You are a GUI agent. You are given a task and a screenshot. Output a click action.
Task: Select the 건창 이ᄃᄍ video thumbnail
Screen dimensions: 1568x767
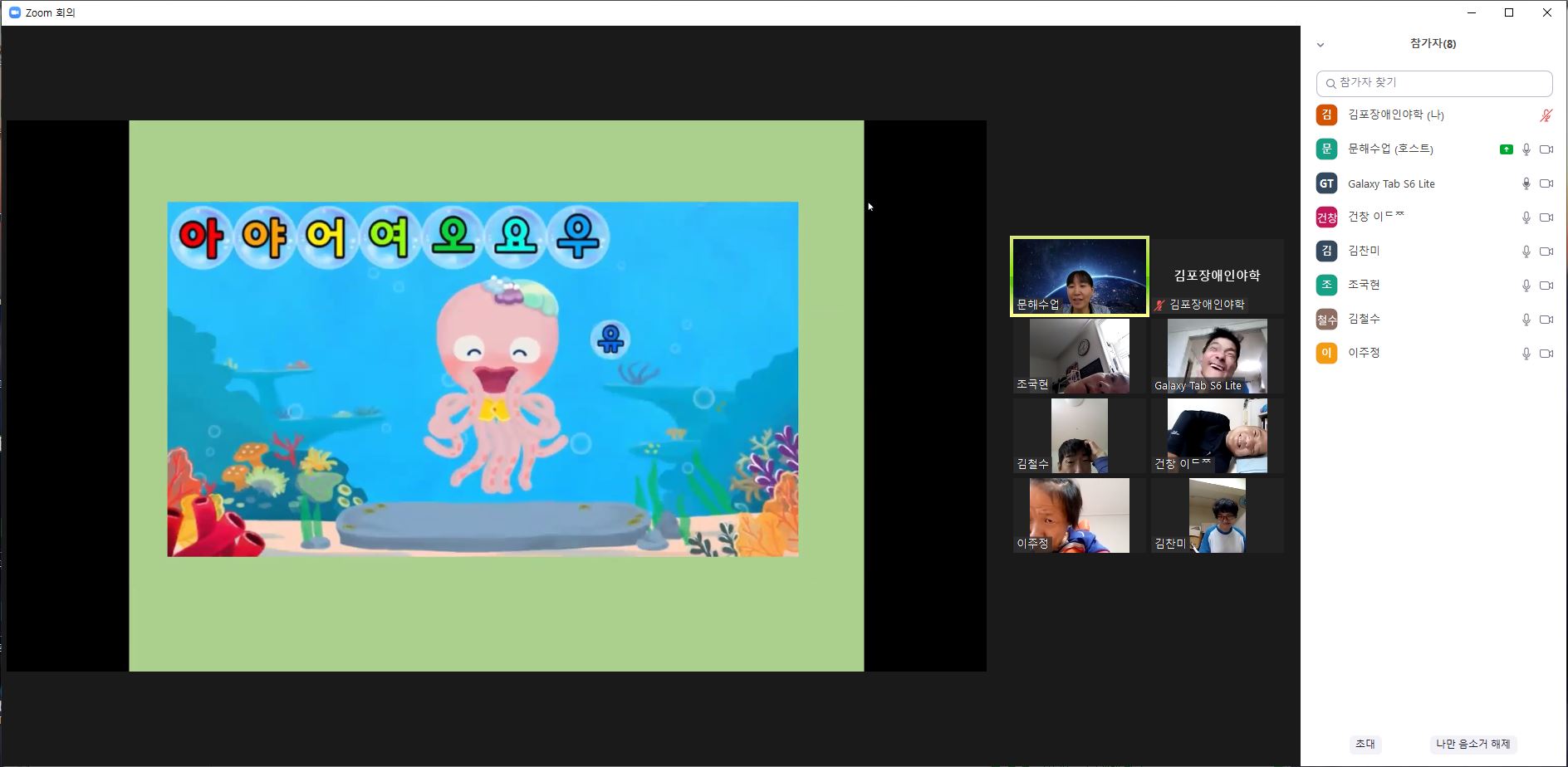coord(1217,436)
